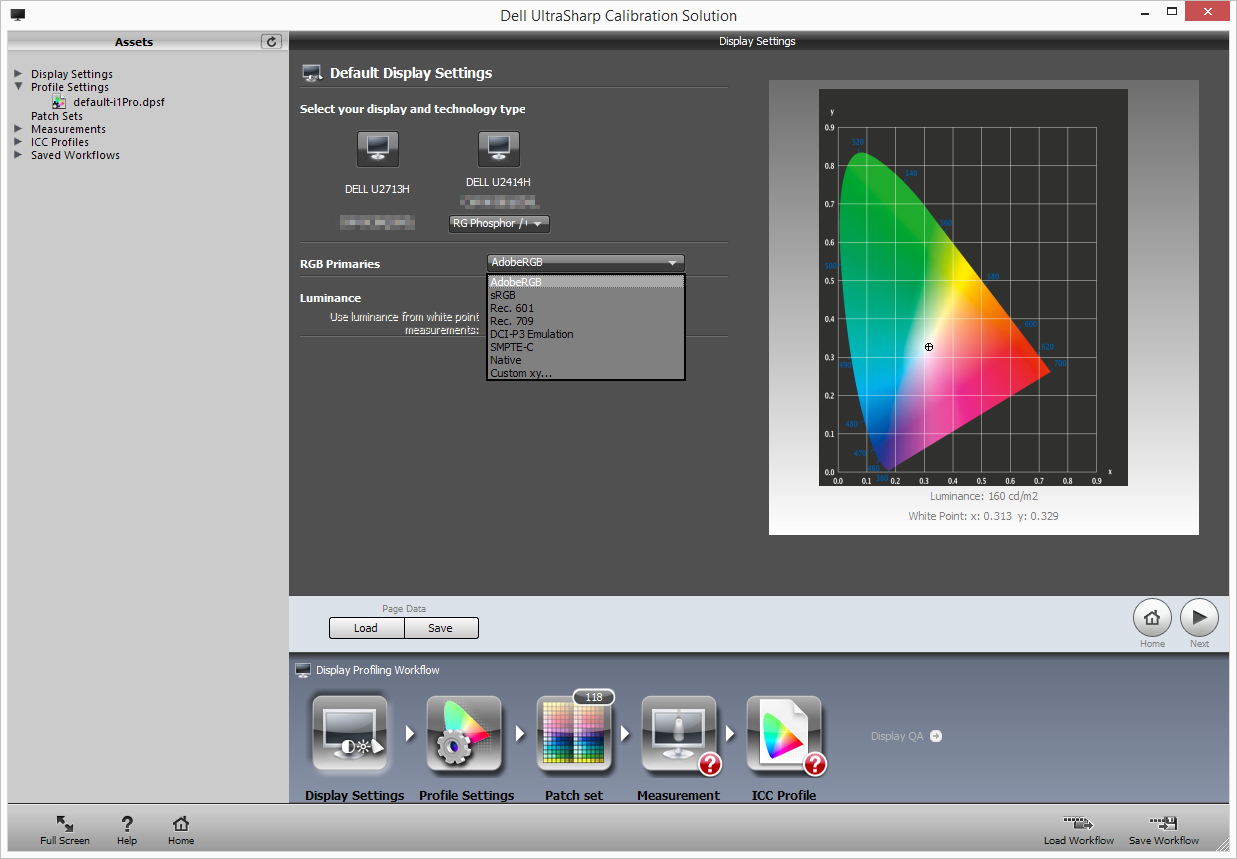Click the 118 patch count badge
The height and width of the screenshot is (859, 1237).
(593, 697)
